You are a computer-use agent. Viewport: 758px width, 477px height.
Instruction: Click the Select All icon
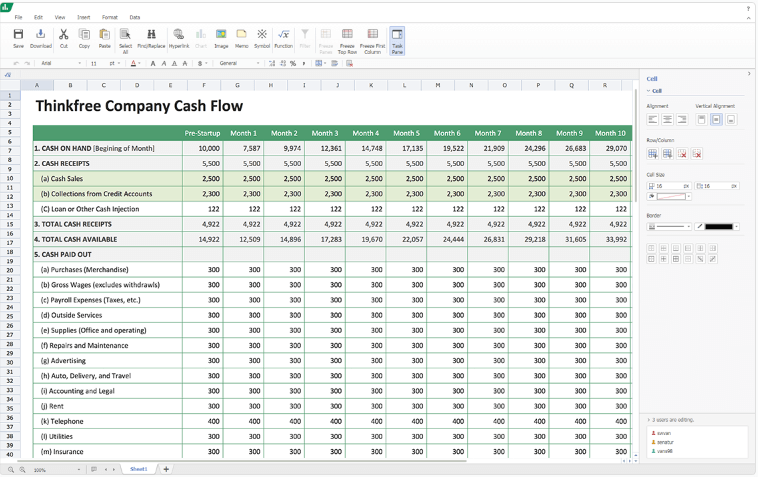pos(125,34)
